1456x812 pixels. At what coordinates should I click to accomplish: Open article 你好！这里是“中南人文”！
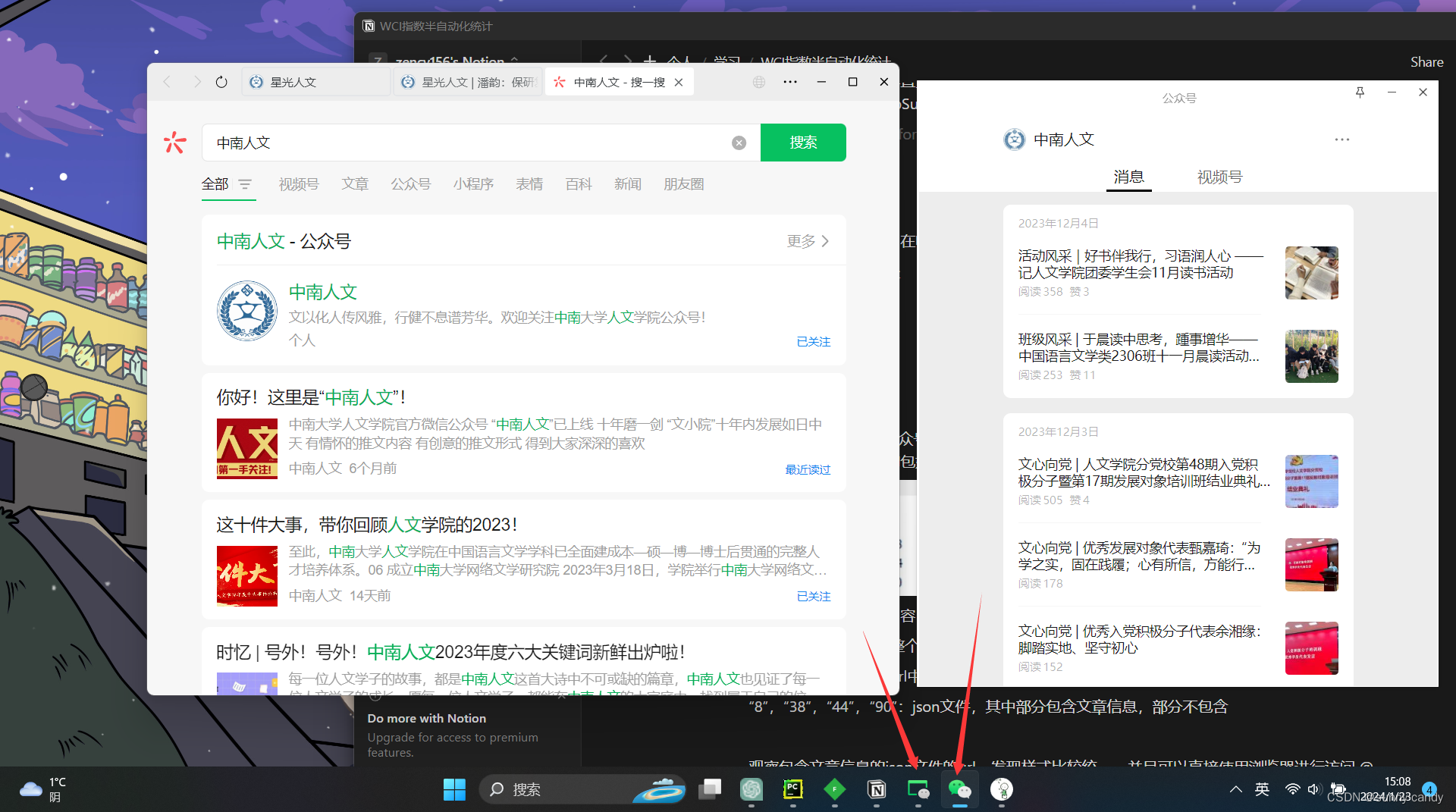[x=311, y=397]
